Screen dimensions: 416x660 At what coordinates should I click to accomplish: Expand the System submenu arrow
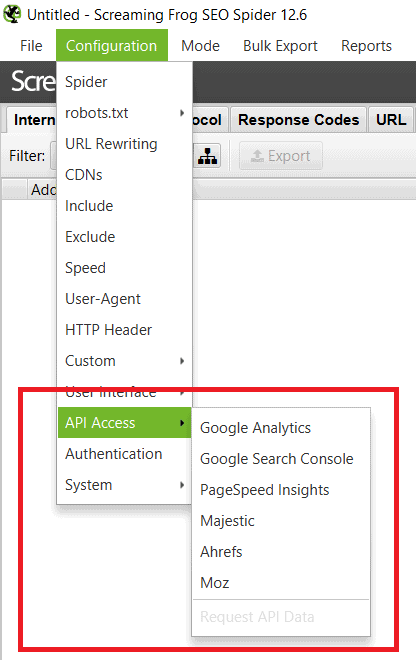[182, 485]
